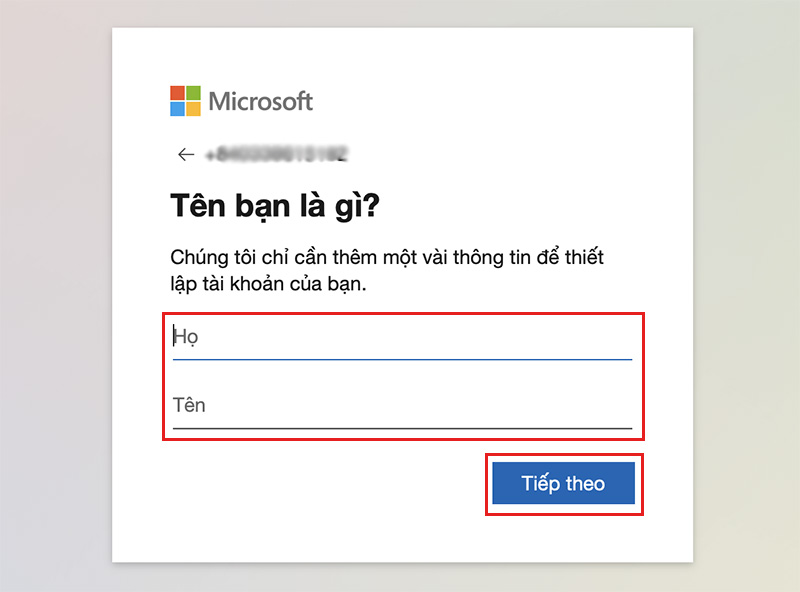Screen dimensions: 800x592
Task: Click the blue underline of the Họ field
Action: (402, 359)
